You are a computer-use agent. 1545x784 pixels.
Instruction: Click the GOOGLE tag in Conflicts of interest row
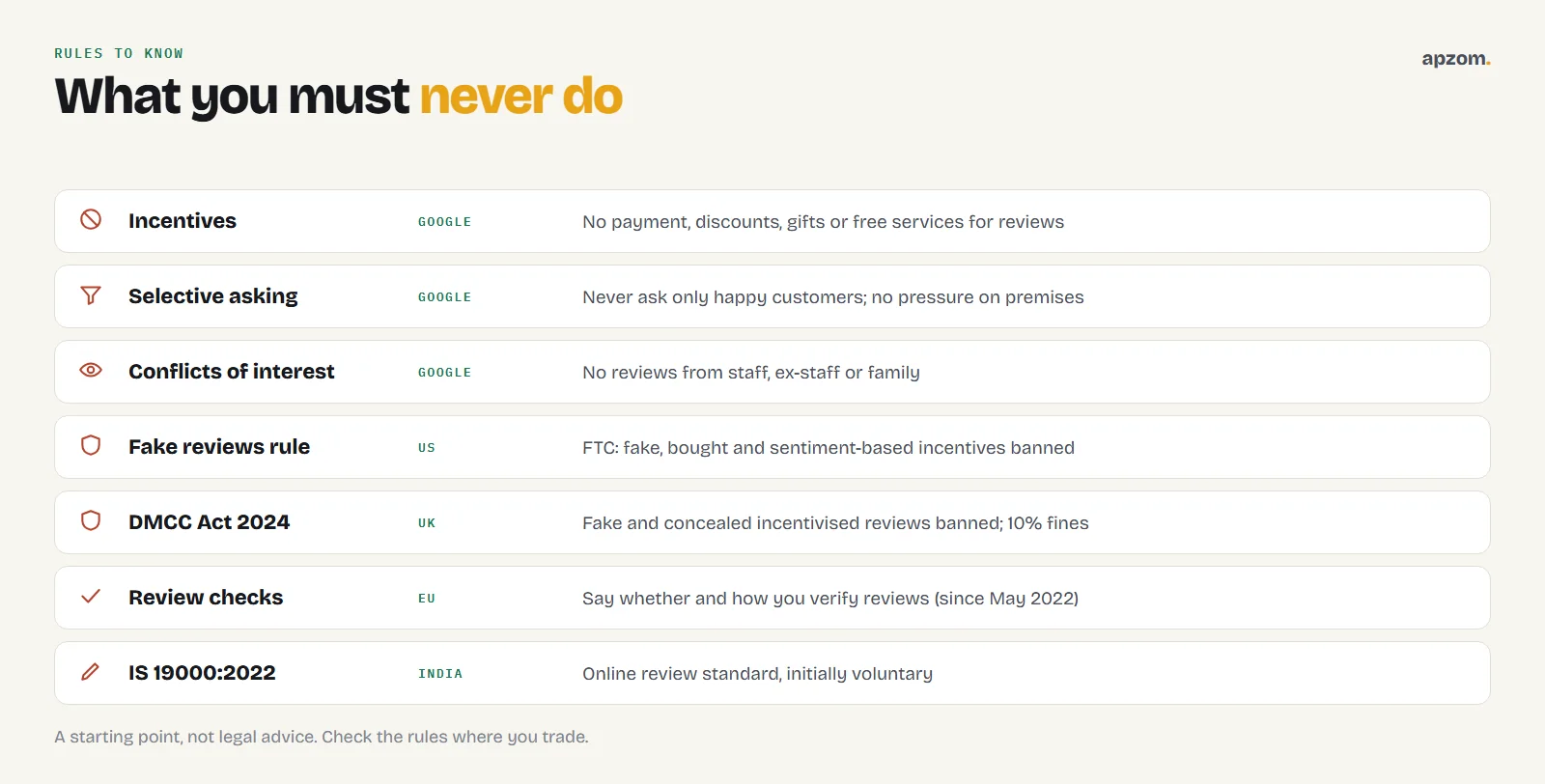pyautogui.click(x=445, y=373)
